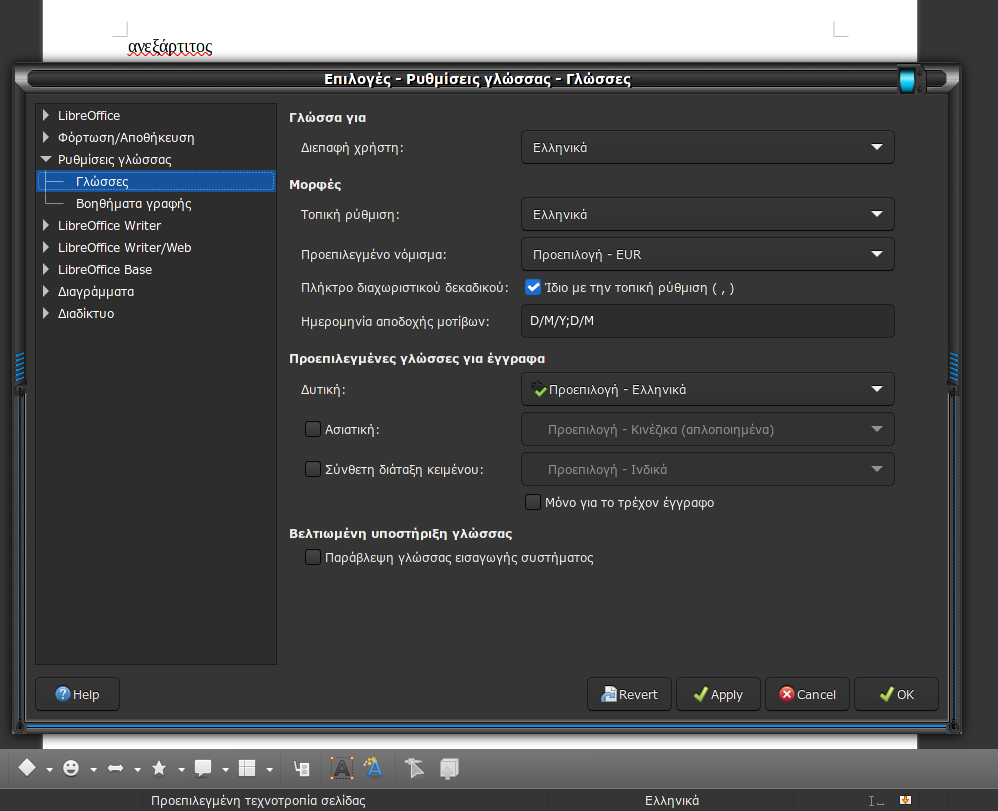The width and height of the screenshot is (998, 811).
Task: Click Προεπιλεγμένη τεχνοτροπία σελίδας in status bar
Action: pos(258,800)
